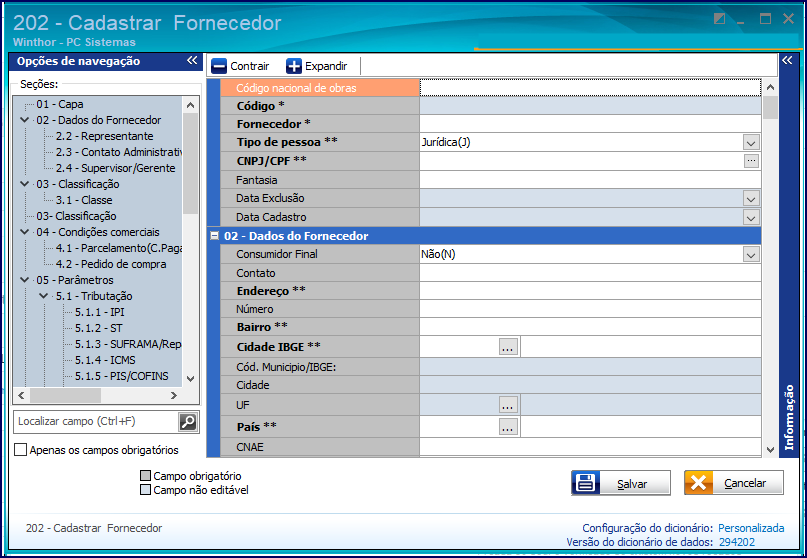Select 4.1 - Parcelamento tree item

(118, 248)
